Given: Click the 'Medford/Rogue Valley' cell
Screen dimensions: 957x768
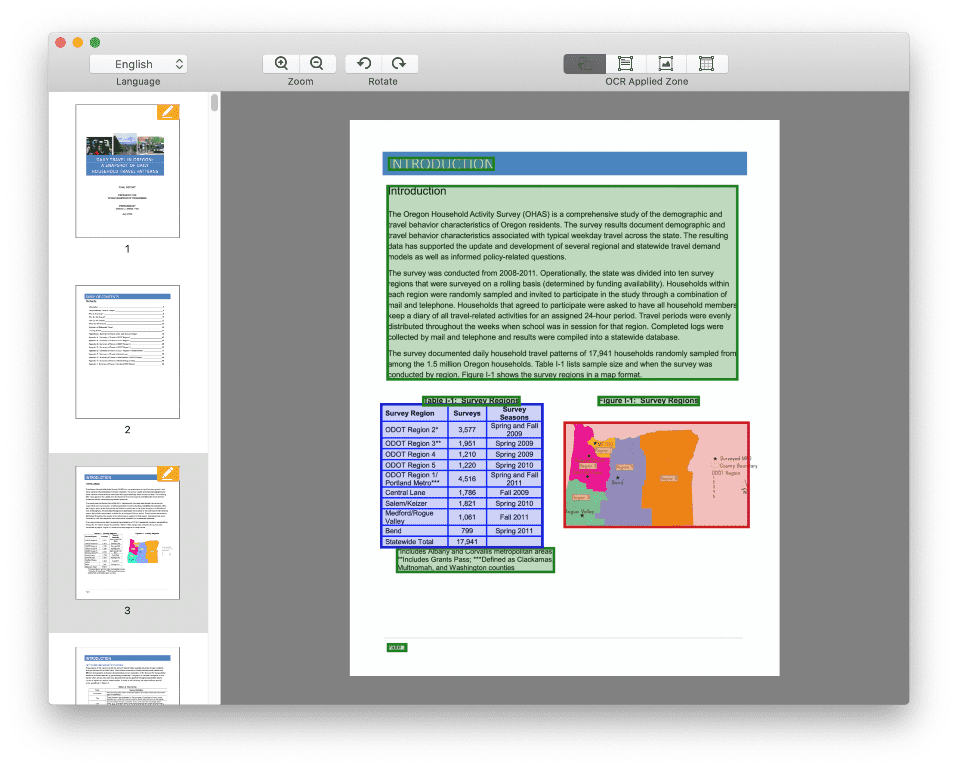Looking at the screenshot, I should (415, 517).
